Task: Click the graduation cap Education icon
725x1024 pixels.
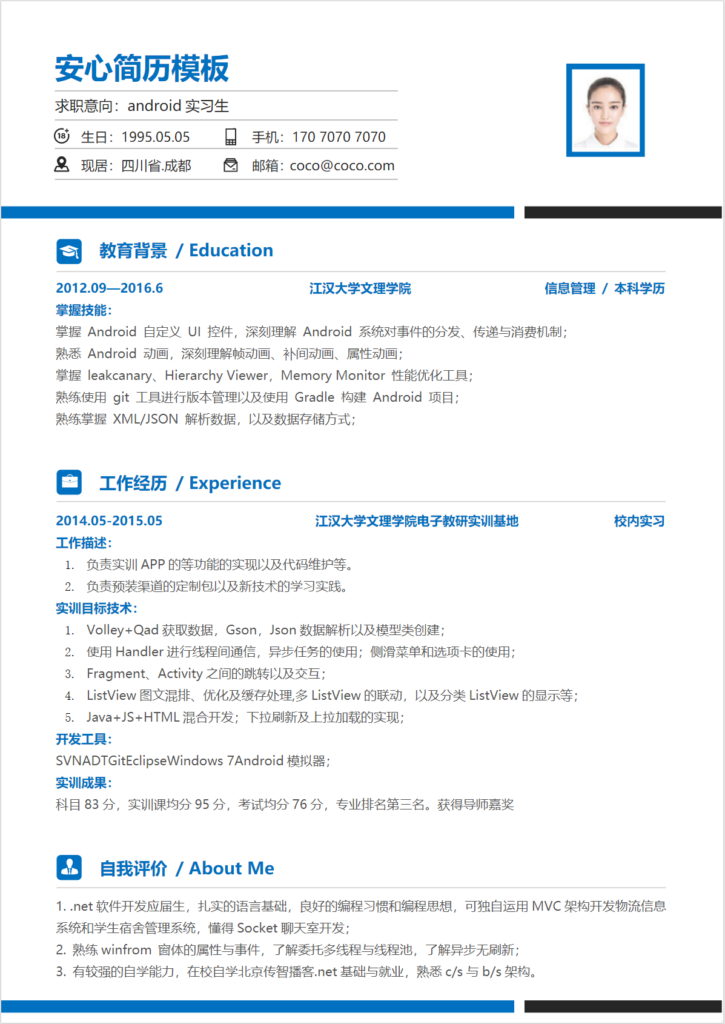Action: 69,250
